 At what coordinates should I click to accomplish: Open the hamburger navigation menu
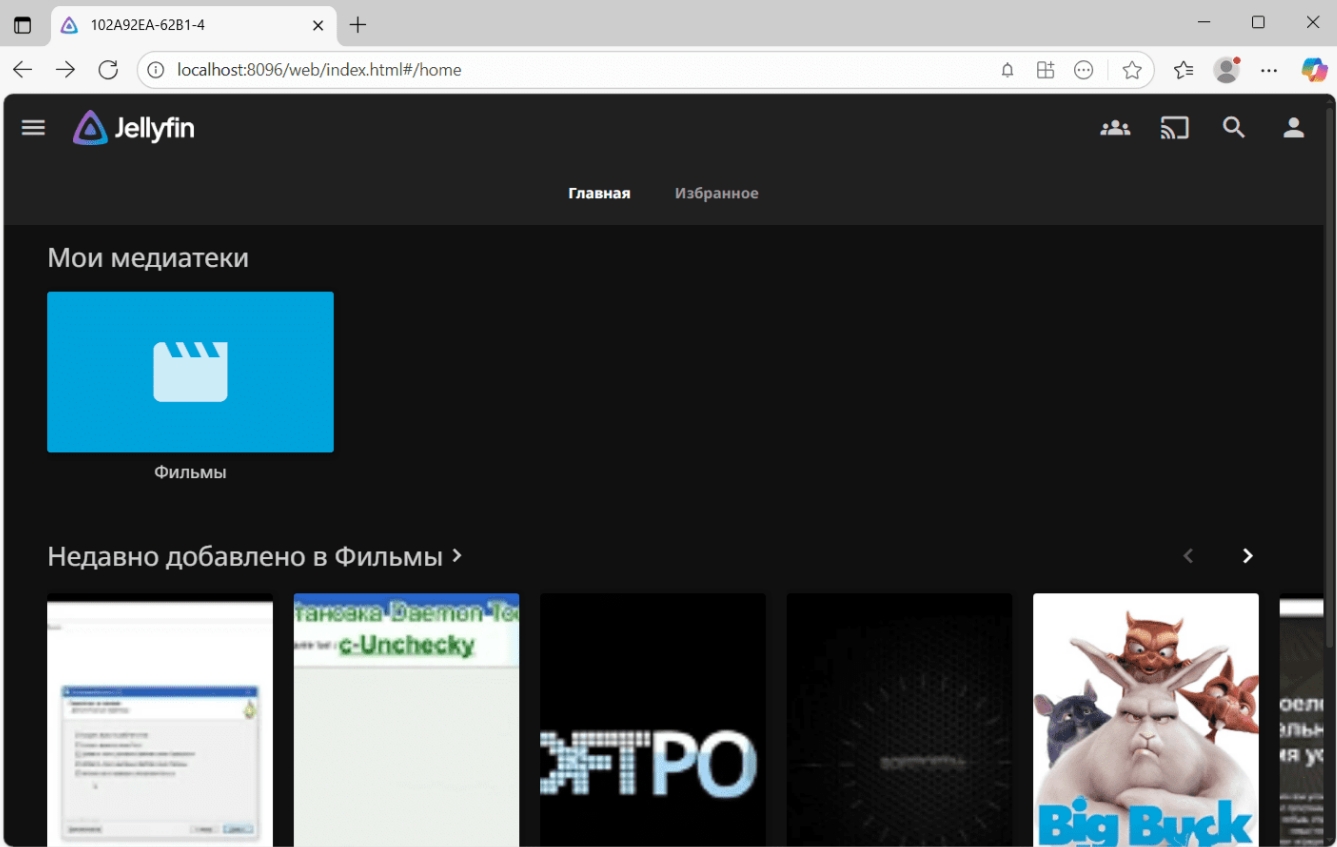pyautogui.click(x=33, y=128)
